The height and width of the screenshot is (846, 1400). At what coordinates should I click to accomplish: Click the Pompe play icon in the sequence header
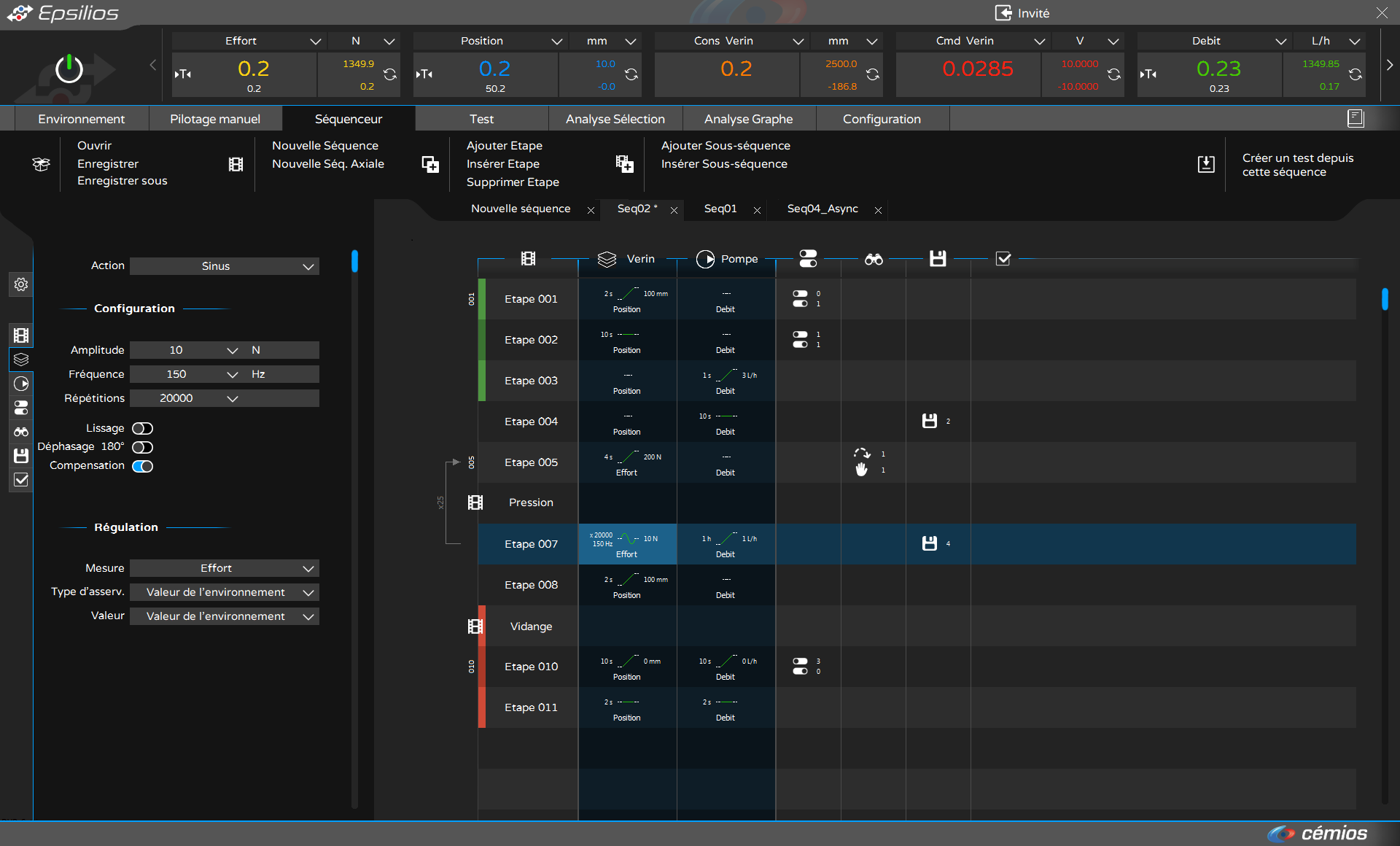(x=705, y=259)
